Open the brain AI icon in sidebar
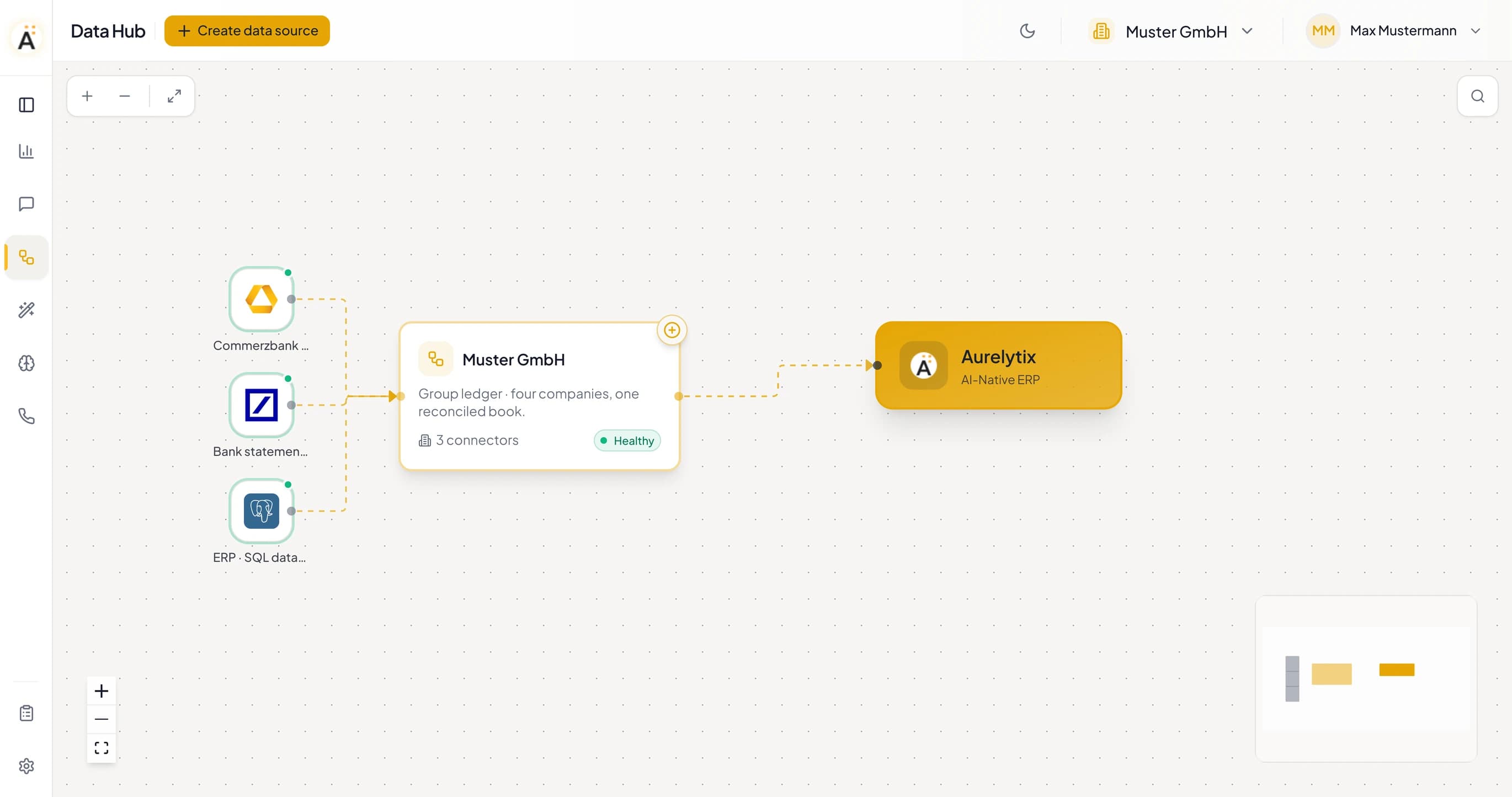The height and width of the screenshot is (797, 1512). point(26,363)
